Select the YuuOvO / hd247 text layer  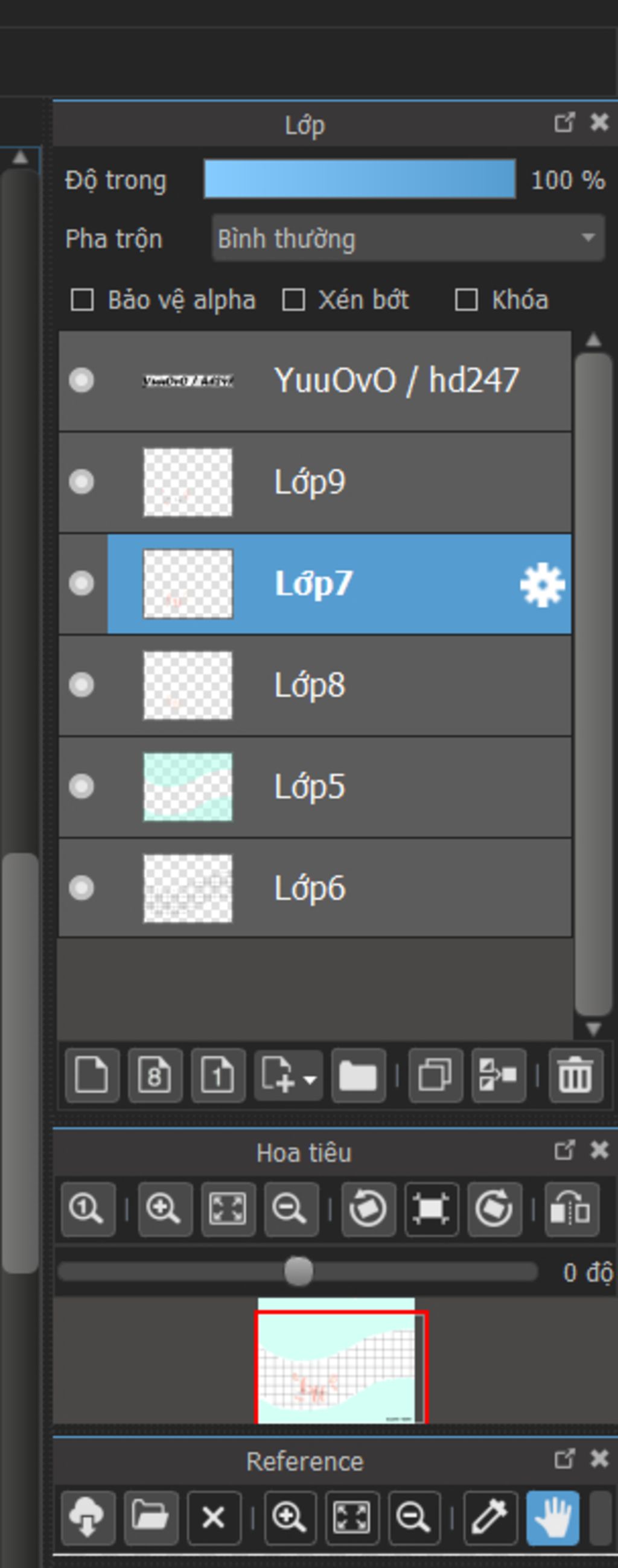396,381
